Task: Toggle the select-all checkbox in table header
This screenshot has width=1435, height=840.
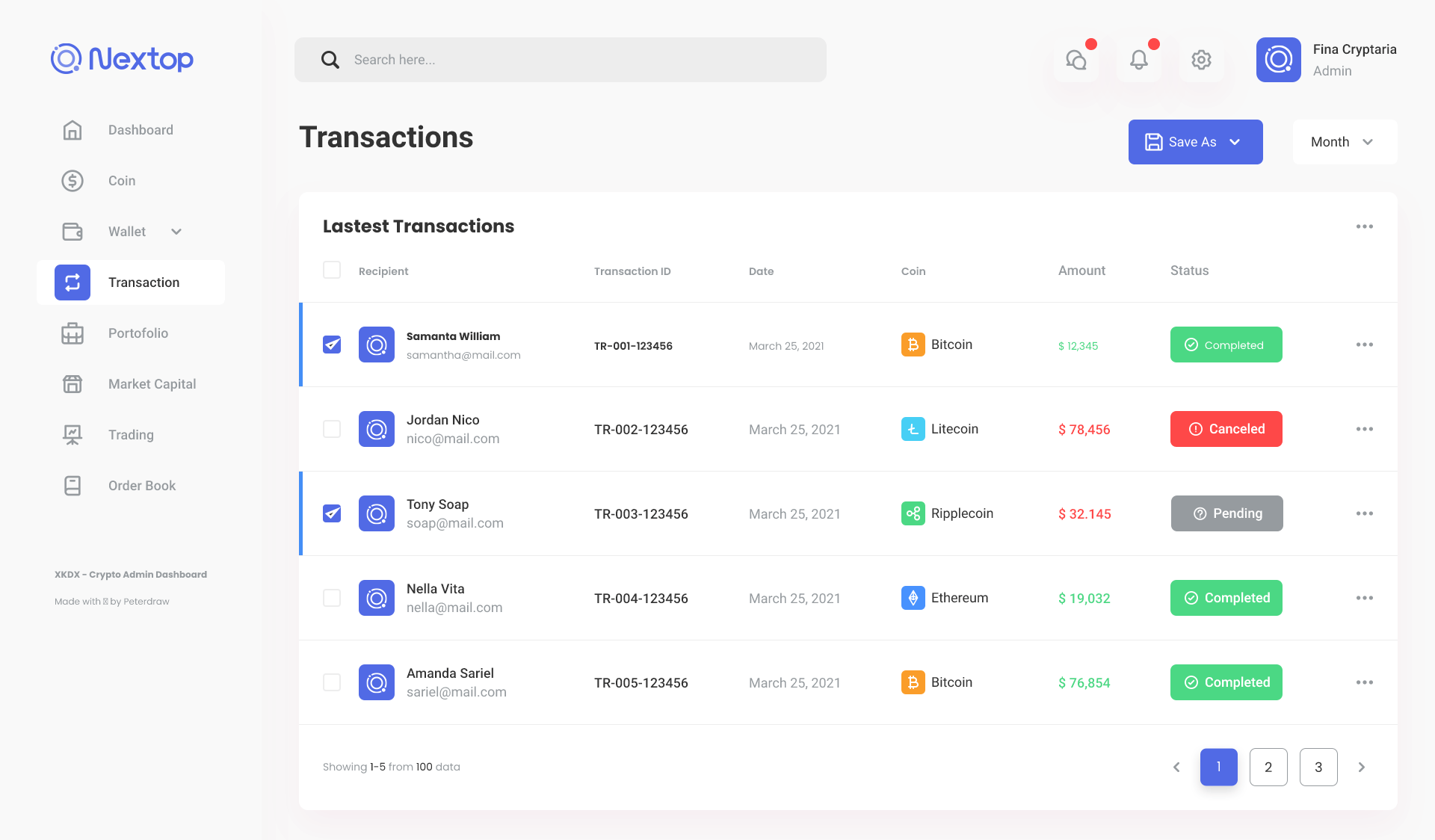Action: [332, 270]
